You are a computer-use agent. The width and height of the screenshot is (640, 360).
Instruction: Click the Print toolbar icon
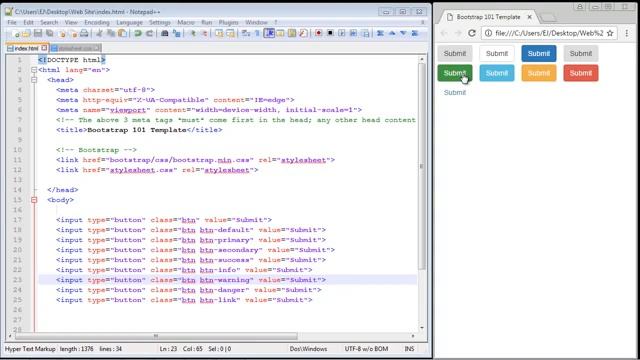pyautogui.click(x=84, y=33)
